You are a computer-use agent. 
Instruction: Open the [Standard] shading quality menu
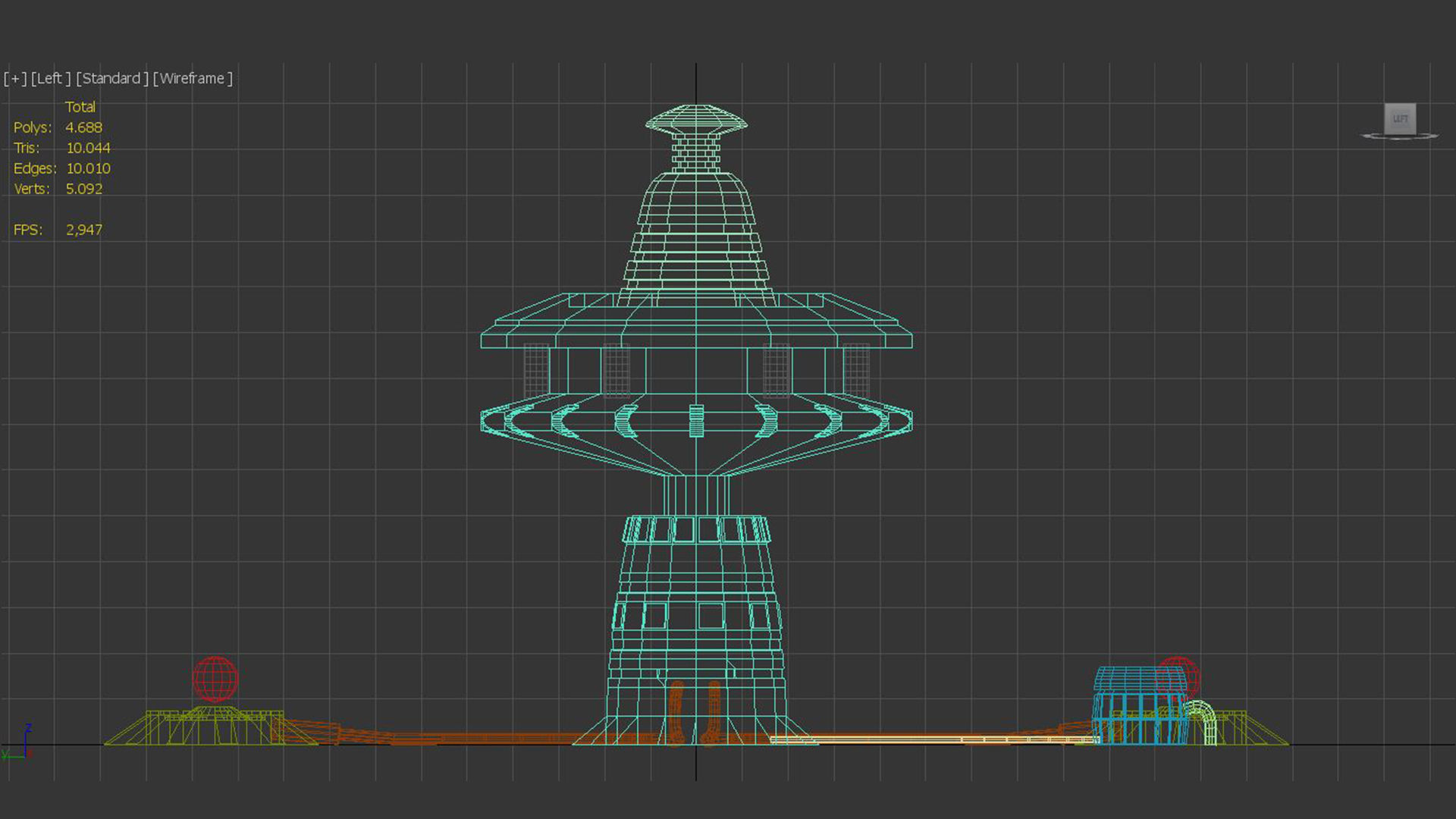(112, 78)
